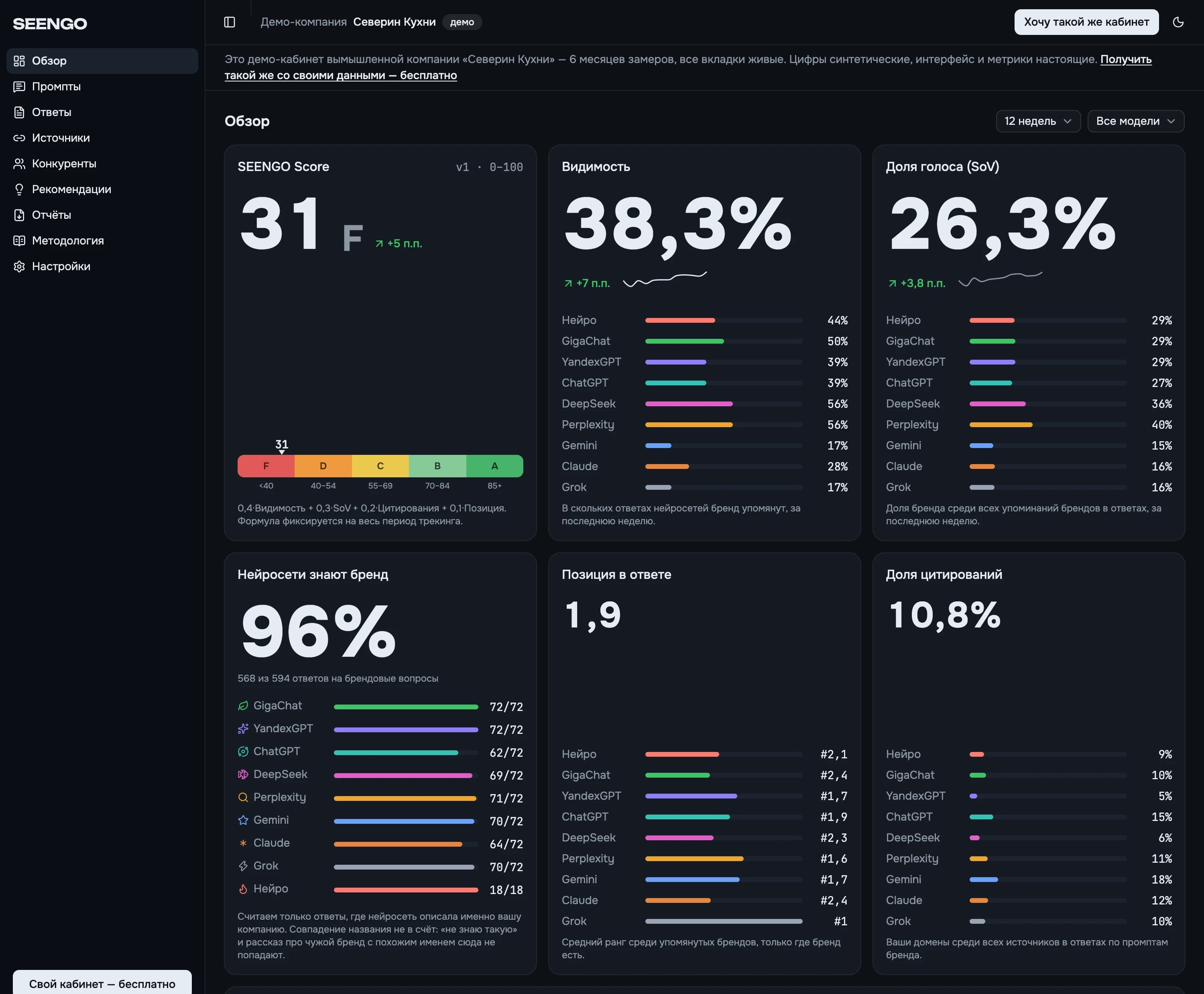Click the Gemini bar in Доля цитирований card

pyautogui.click(x=1048, y=880)
